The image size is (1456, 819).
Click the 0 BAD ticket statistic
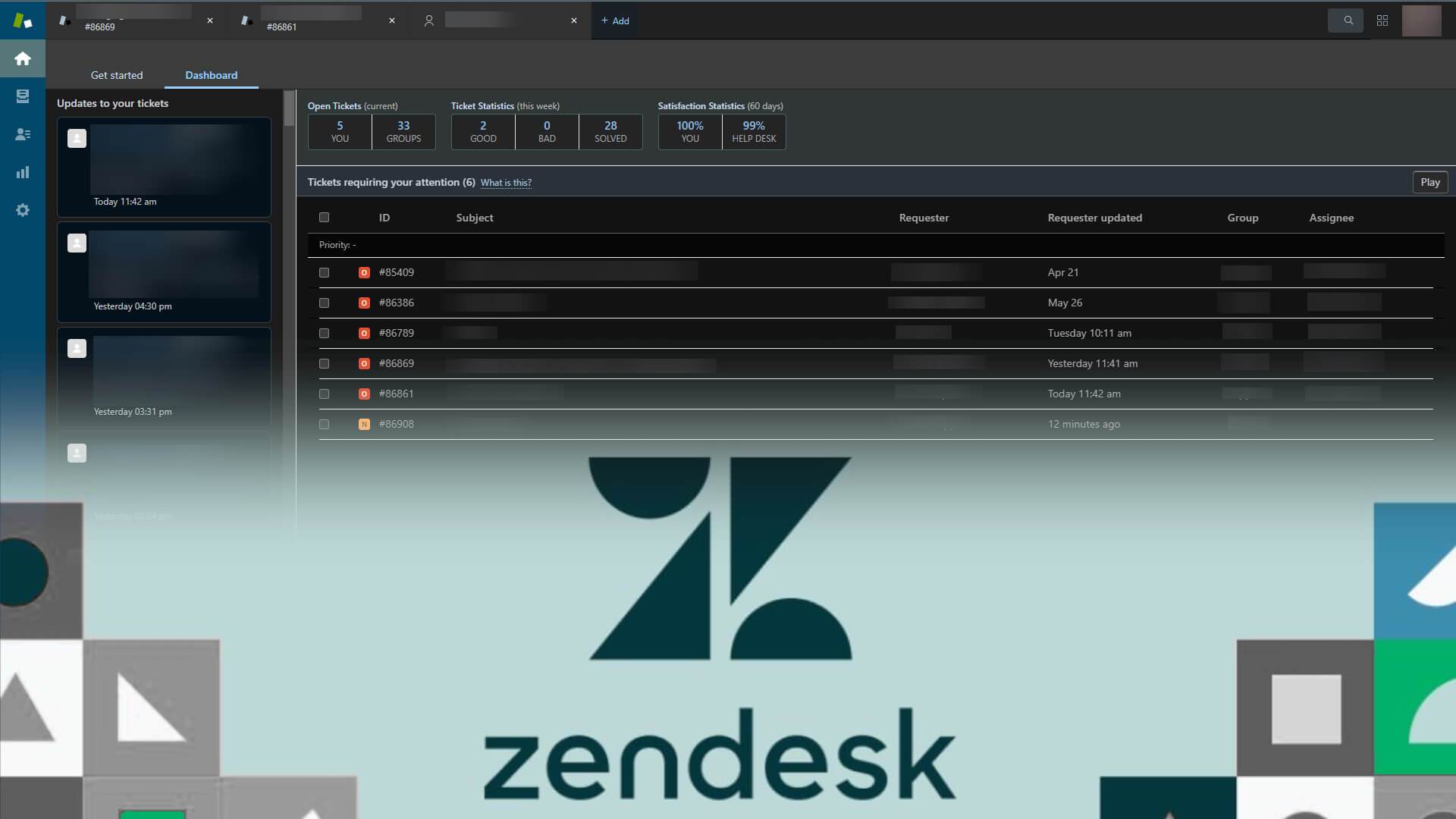(x=547, y=132)
